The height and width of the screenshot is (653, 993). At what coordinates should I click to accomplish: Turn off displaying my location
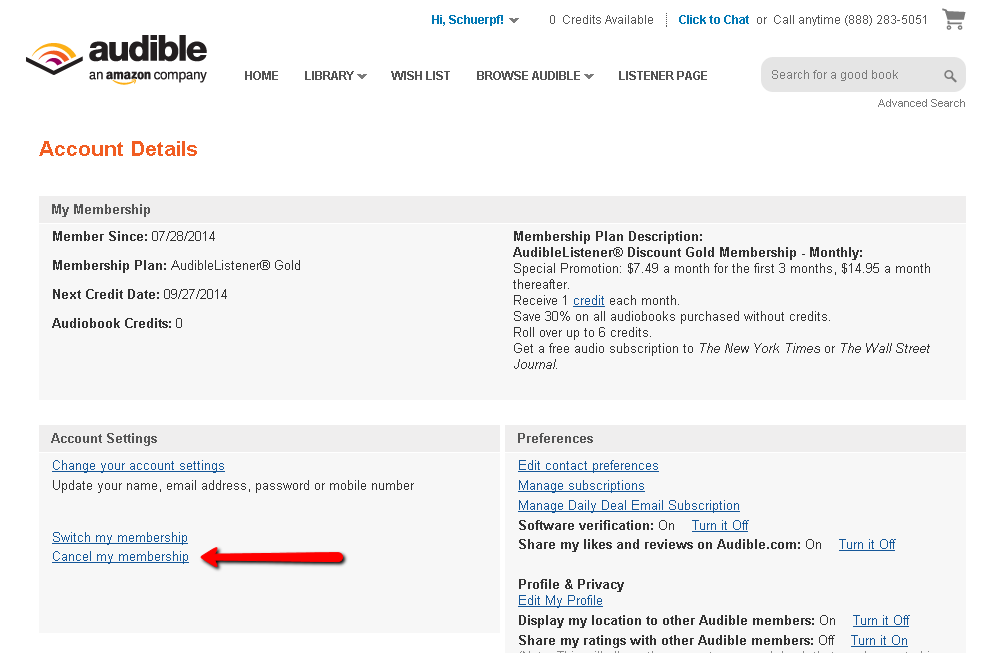(881, 620)
